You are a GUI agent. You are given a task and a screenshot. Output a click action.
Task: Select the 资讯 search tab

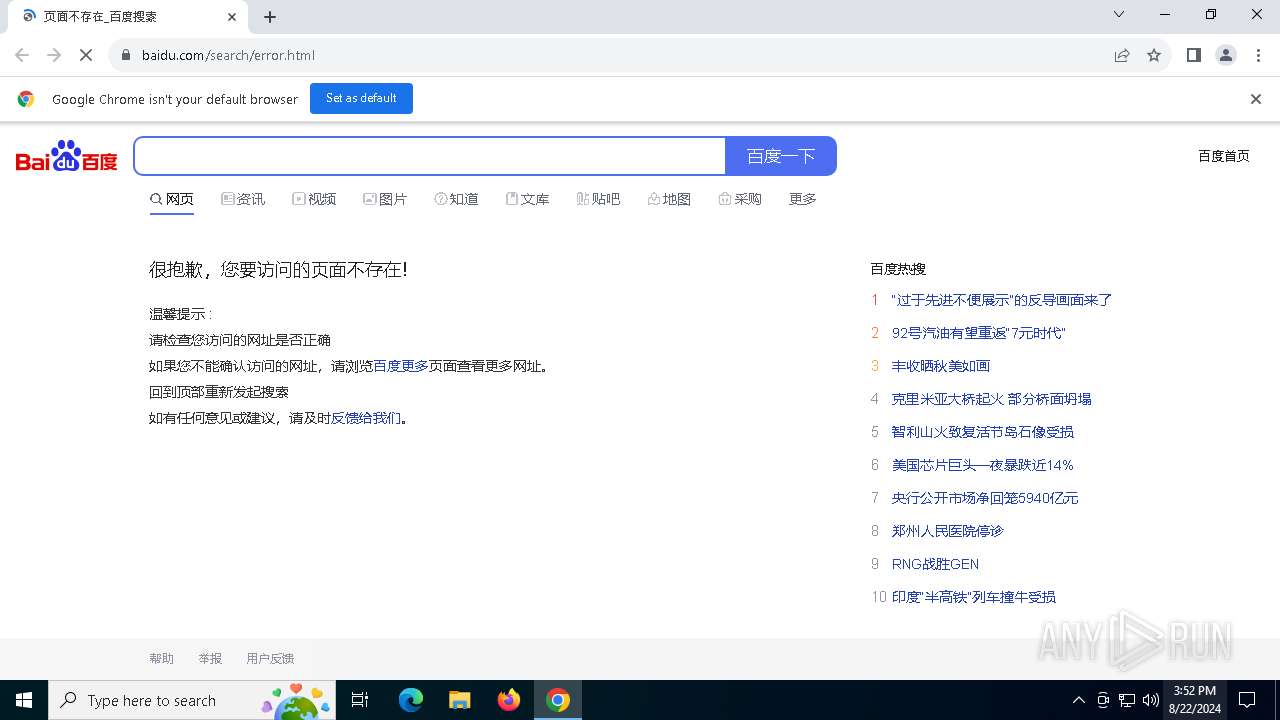coord(243,199)
